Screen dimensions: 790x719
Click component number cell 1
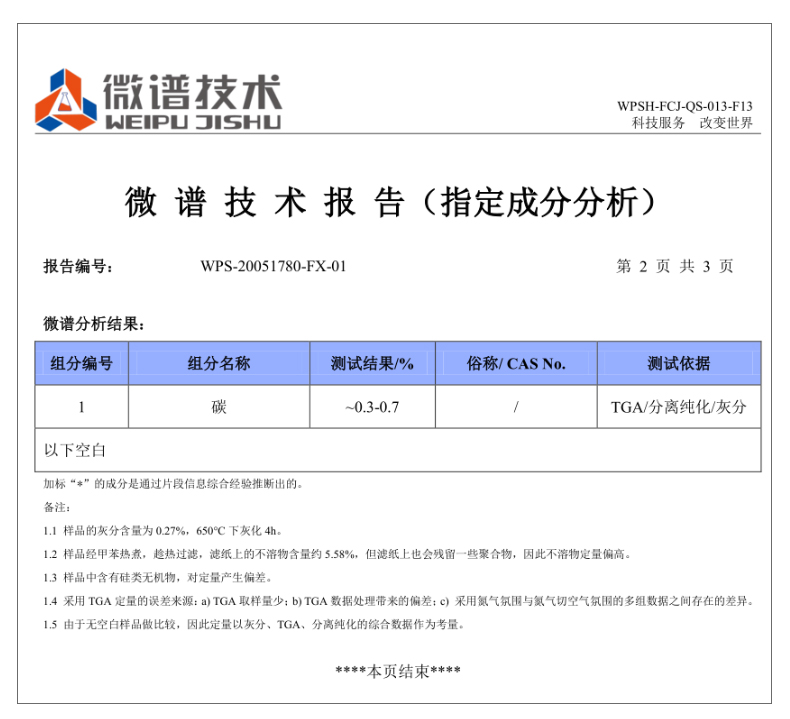[x=82, y=407]
